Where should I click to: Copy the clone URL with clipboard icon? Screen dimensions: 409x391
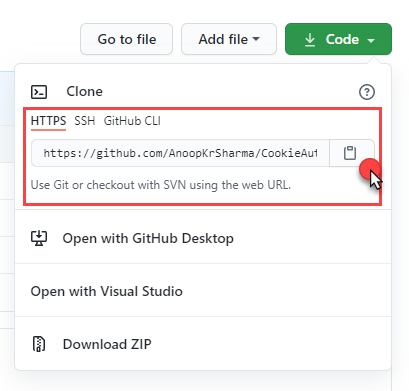(351, 153)
